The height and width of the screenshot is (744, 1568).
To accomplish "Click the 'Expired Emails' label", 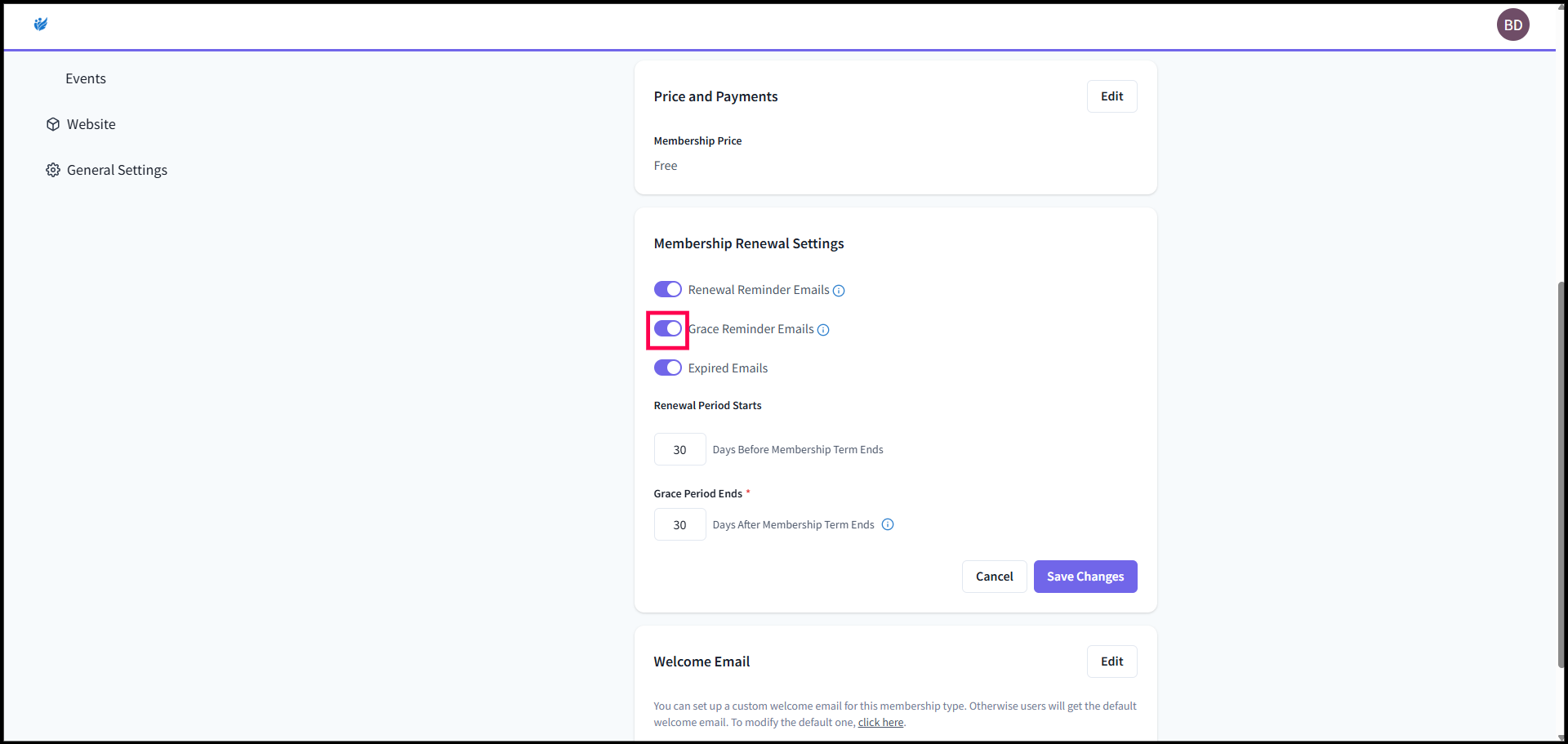I will (x=728, y=368).
